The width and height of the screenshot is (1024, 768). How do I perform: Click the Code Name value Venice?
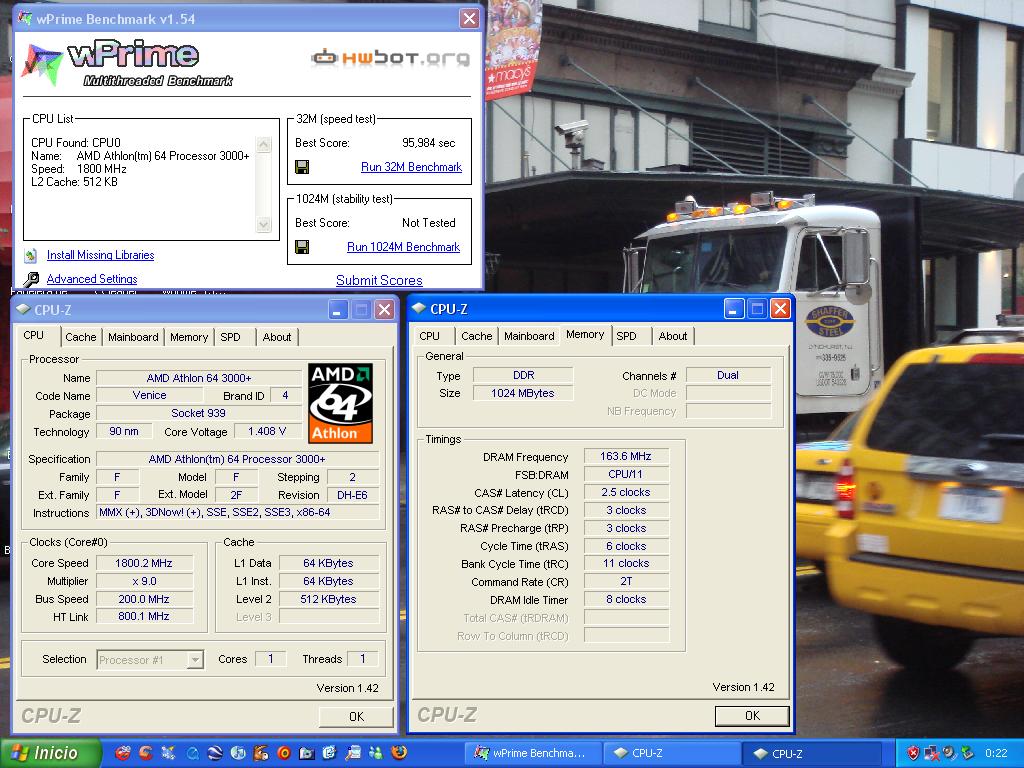coord(150,395)
